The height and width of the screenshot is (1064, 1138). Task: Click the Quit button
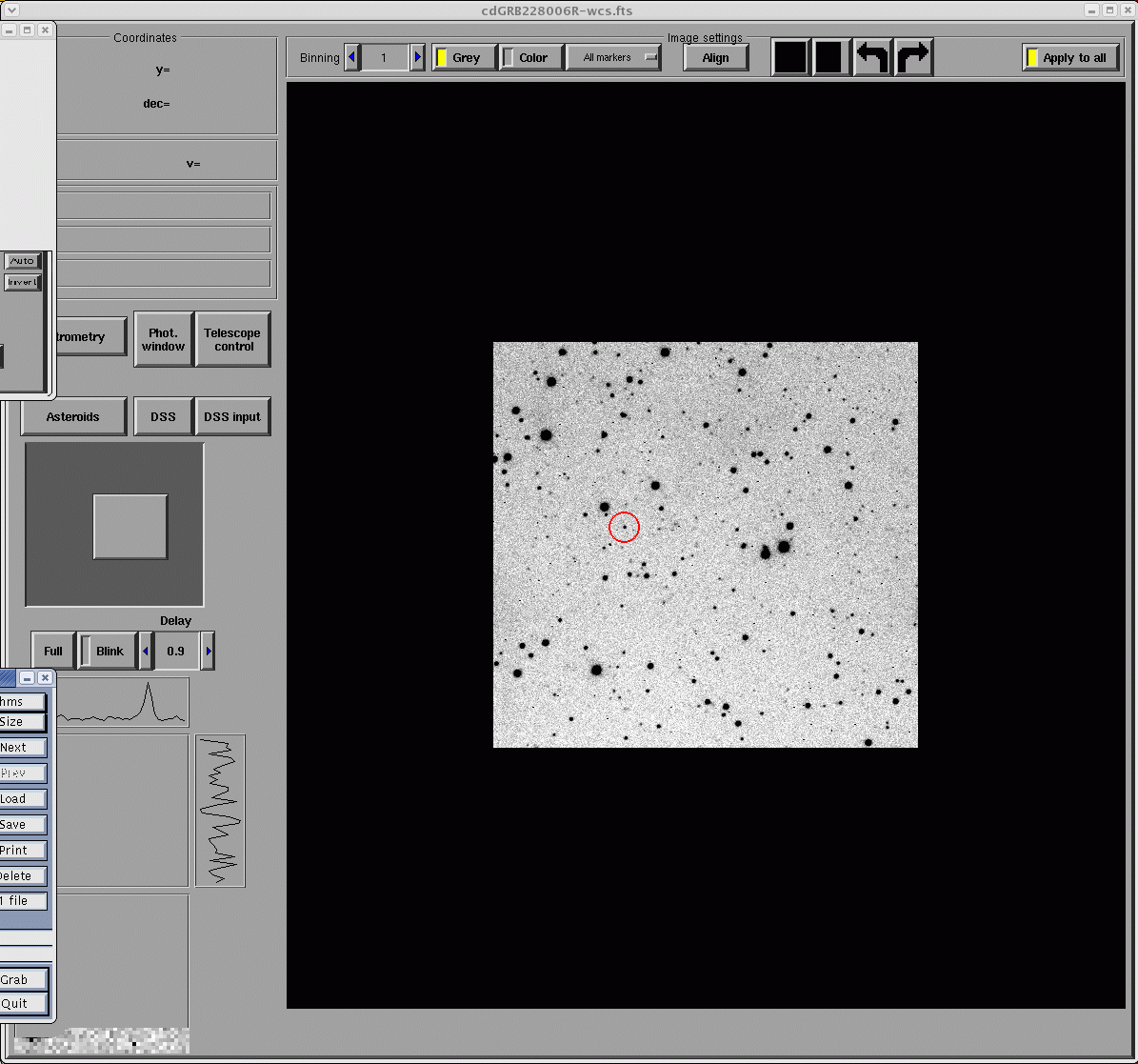(23, 1004)
